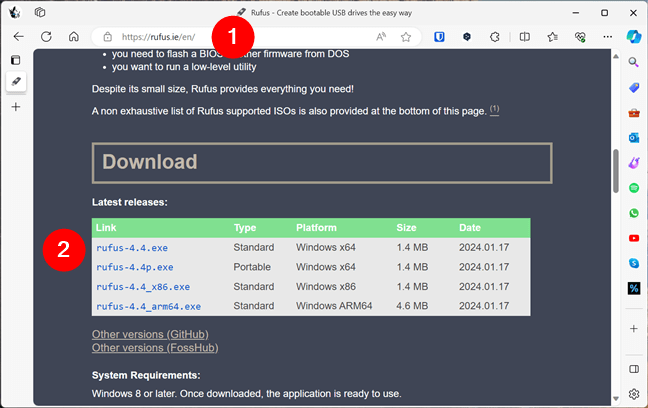This screenshot has width=648, height=408.
Task: Open sidebar Search
Action: click(x=634, y=62)
